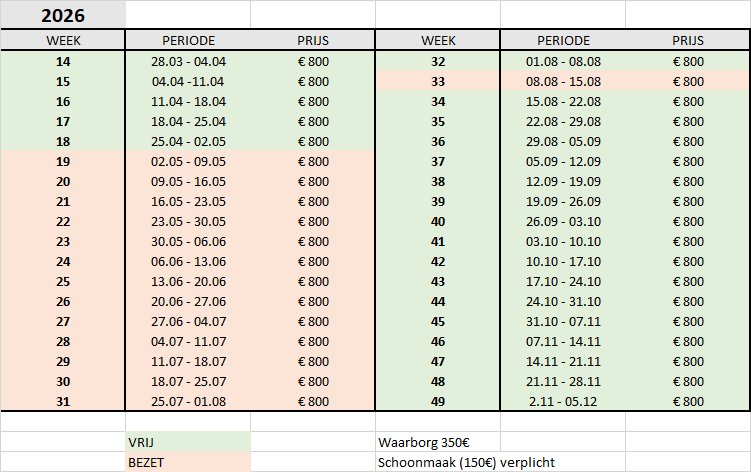The width and height of the screenshot is (751, 472).
Task: Click period cell 2.11 - 05.12
Action: click(x=563, y=401)
